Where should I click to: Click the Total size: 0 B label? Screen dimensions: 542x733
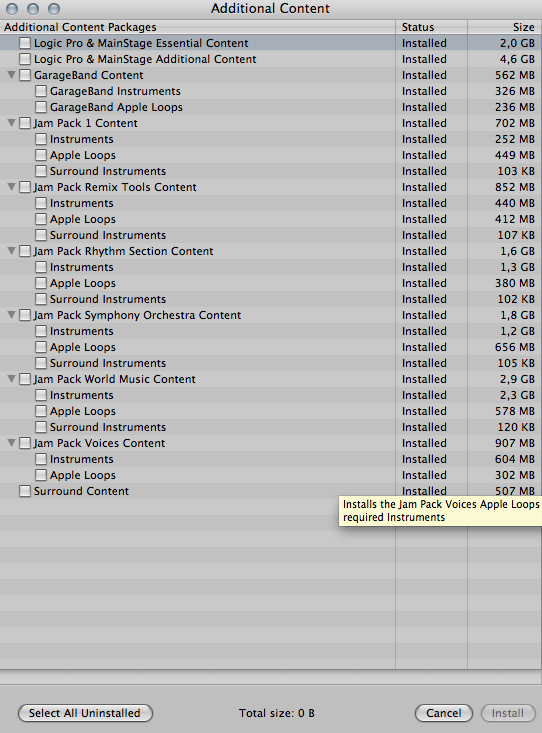click(x=276, y=713)
